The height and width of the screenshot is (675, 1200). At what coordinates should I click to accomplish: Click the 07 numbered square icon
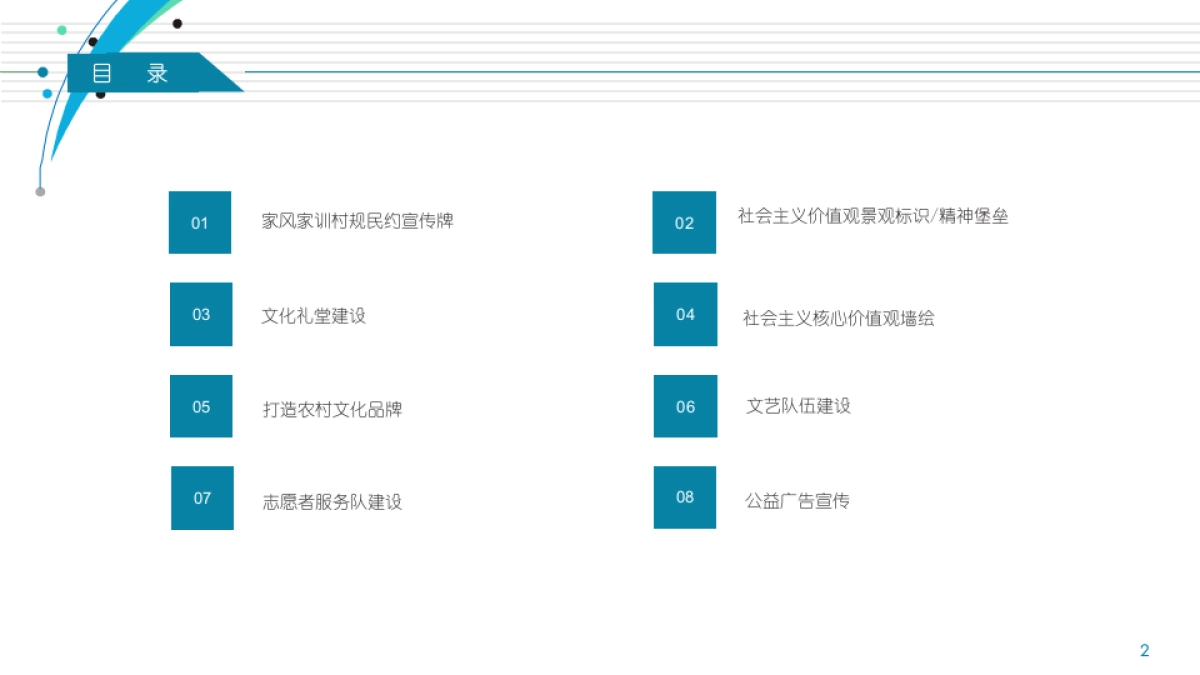[x=200, y=498]
